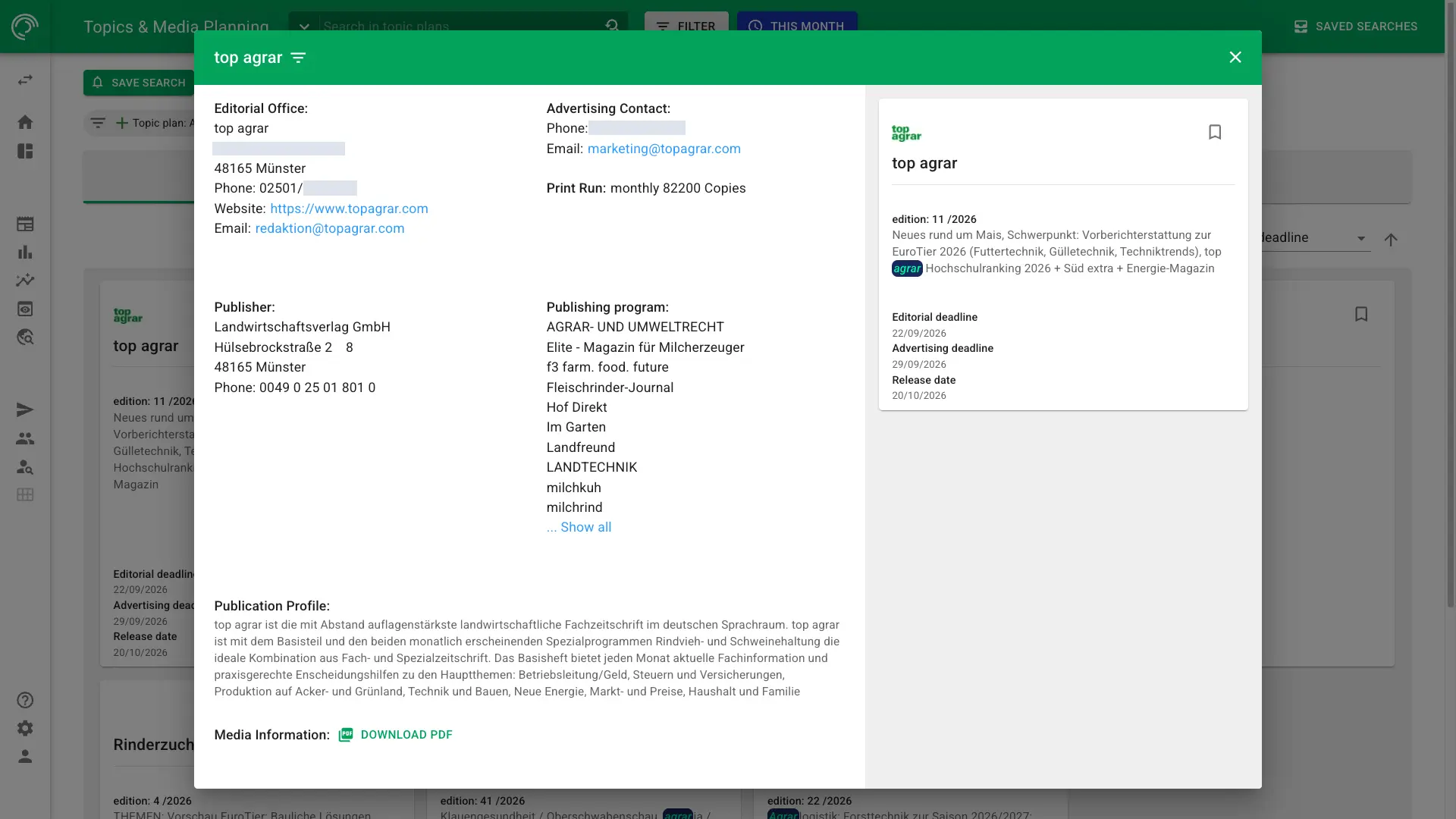1456x819 pixels.
Task: Click the search refresh icon in search bar
Action: (x=612, y=25)
